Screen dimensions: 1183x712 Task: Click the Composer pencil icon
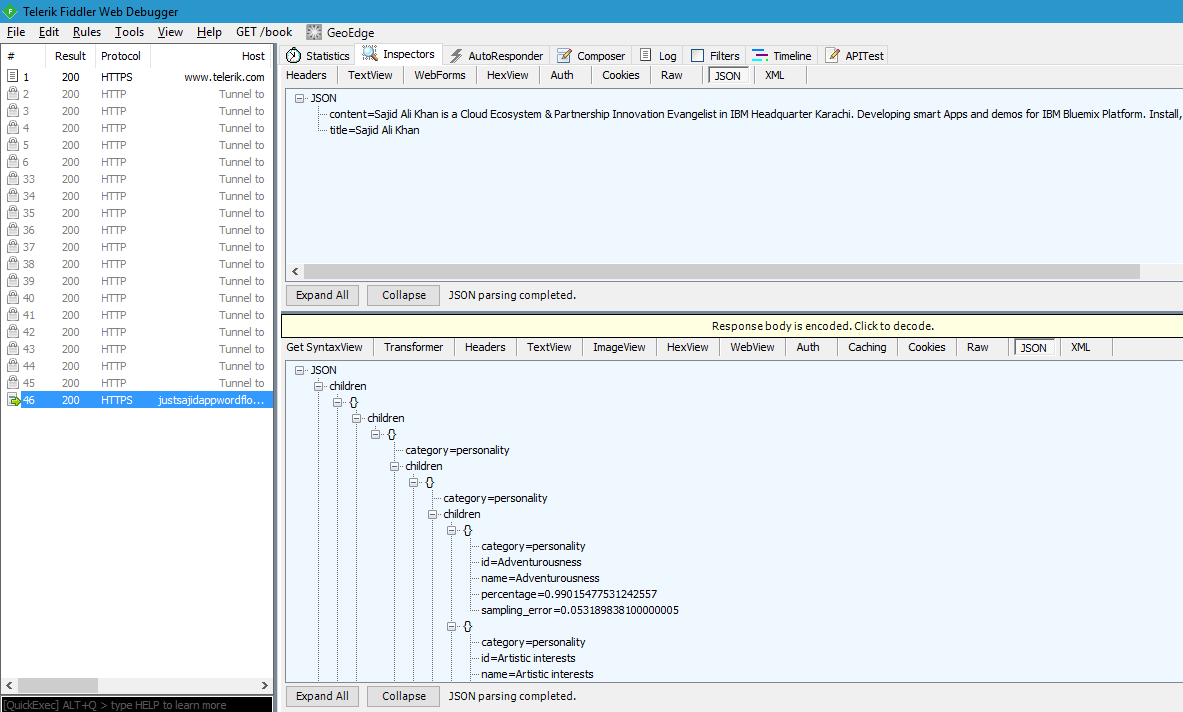[564, 55]
